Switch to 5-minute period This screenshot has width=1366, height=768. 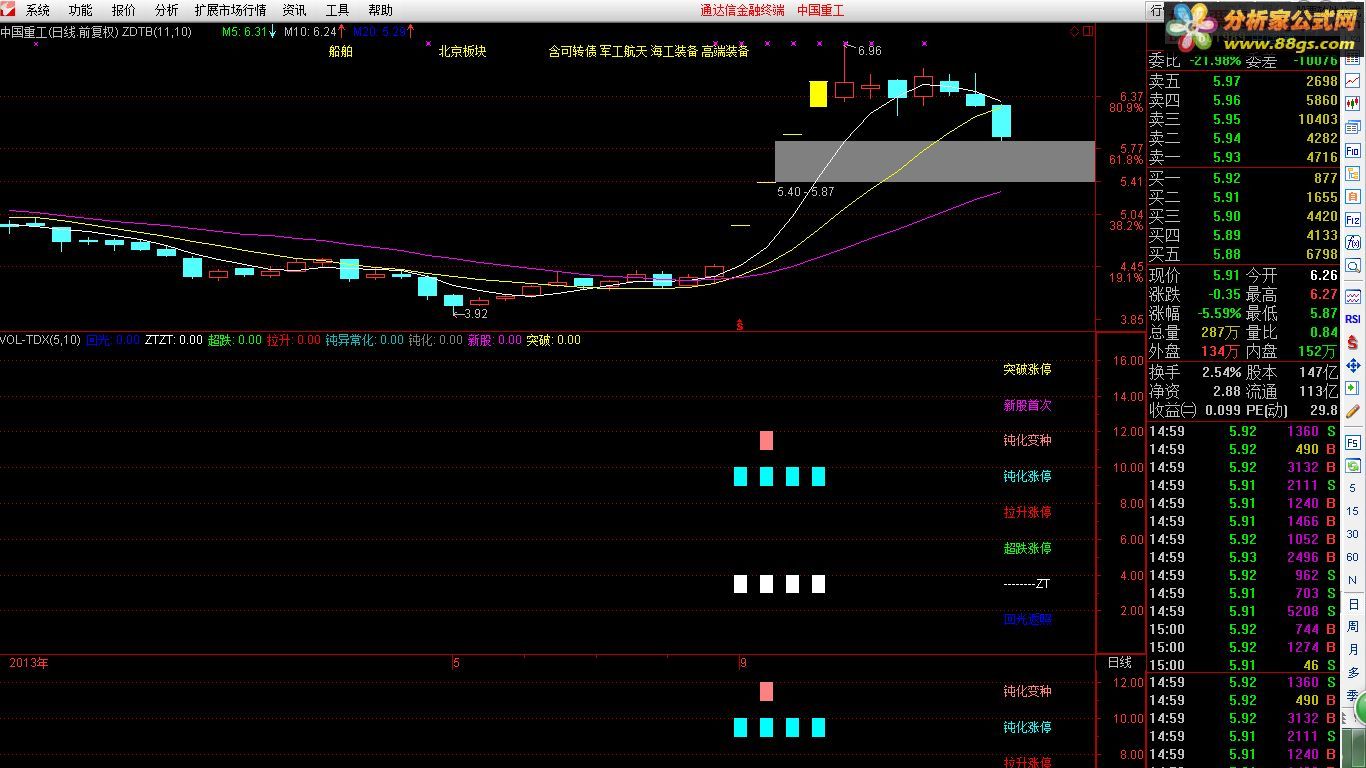pyautogui.click(x=1352, y=488)
